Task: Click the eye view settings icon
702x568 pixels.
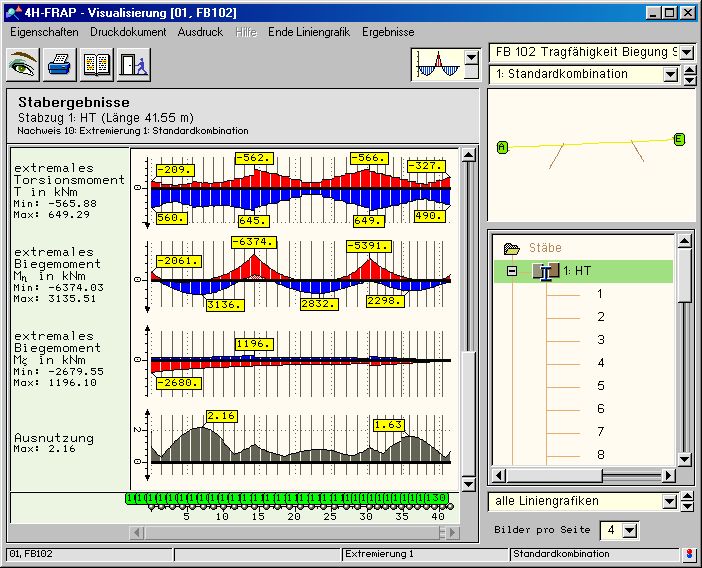Action: [22, 66]
